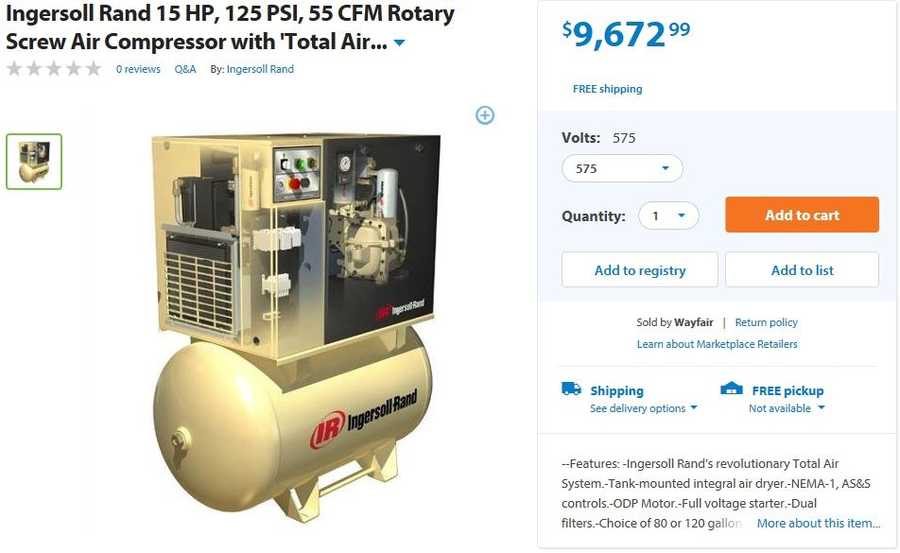The width and height of the screenshot is (900, 553).
Task: Open the Return policy link
Action: tap(766, 322)
